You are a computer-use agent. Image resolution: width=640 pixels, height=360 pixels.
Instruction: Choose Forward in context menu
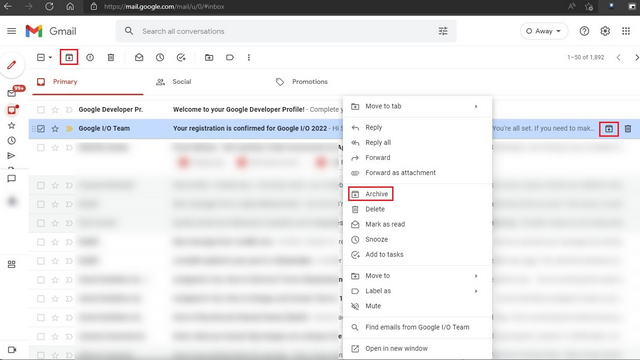tap(418, 158)
